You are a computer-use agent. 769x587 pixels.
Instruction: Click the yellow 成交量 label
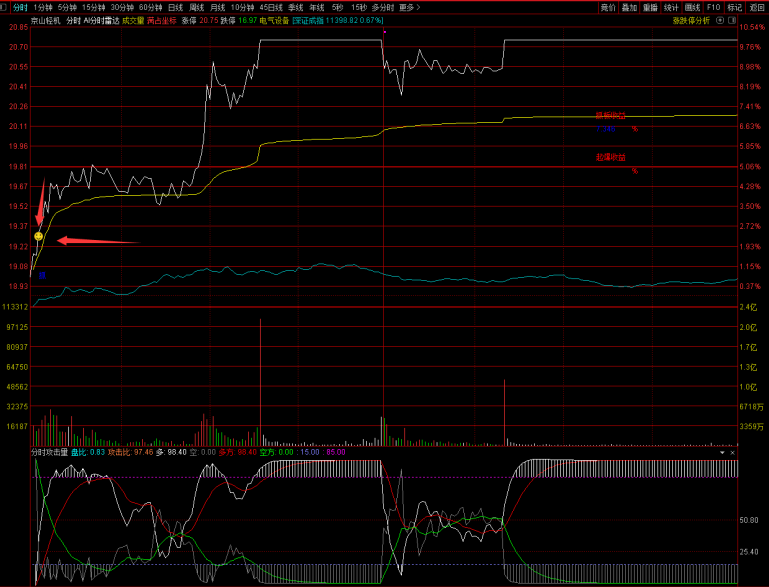click(133, 21)
